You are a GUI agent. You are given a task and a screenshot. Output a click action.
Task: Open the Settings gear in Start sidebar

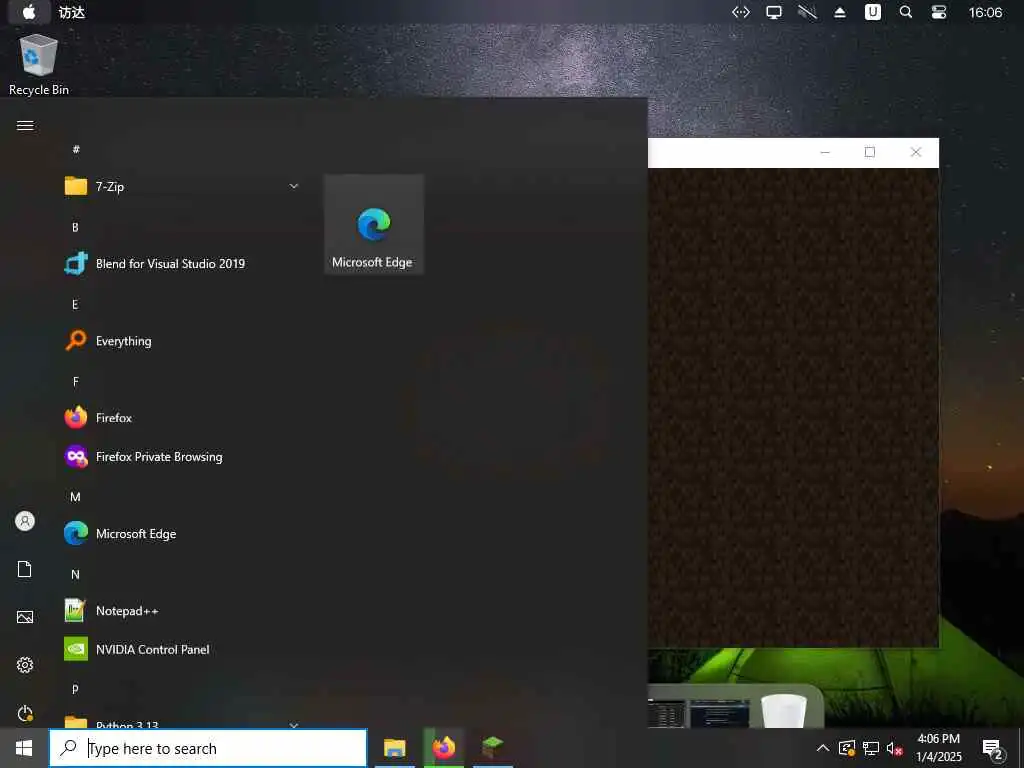25,665
